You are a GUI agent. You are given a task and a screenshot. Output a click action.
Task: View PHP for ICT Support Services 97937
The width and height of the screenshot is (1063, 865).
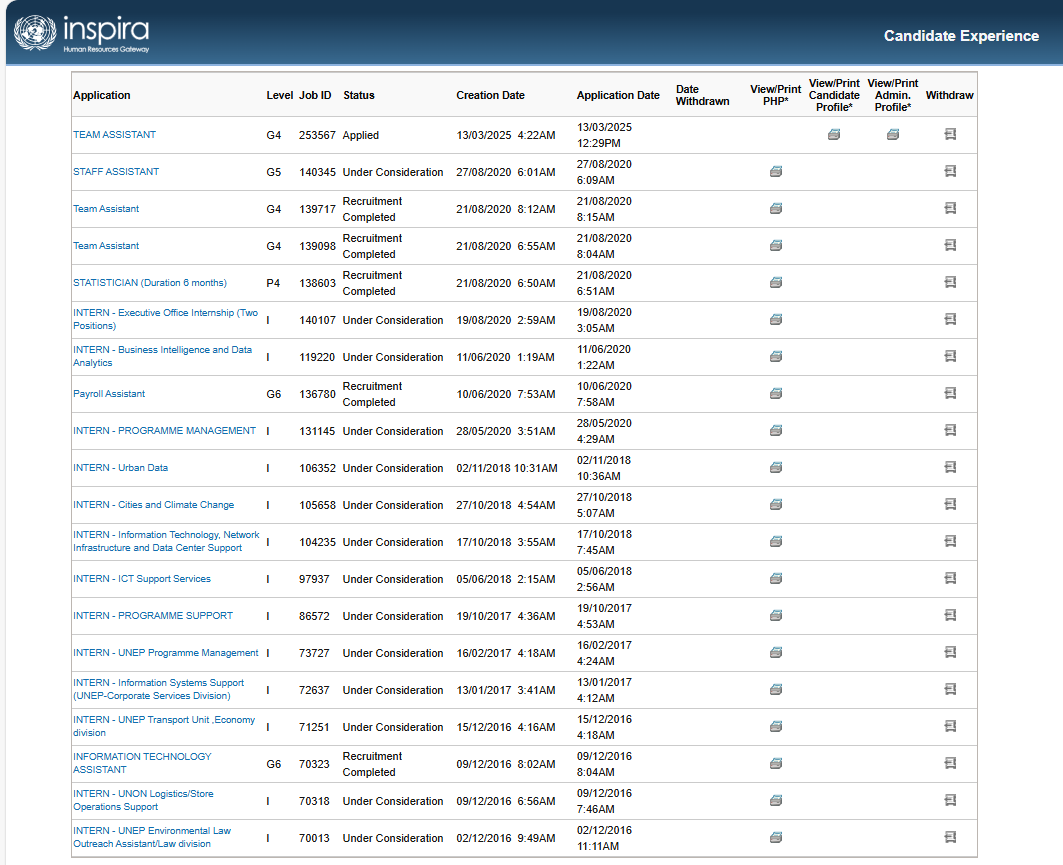(776, 578)
